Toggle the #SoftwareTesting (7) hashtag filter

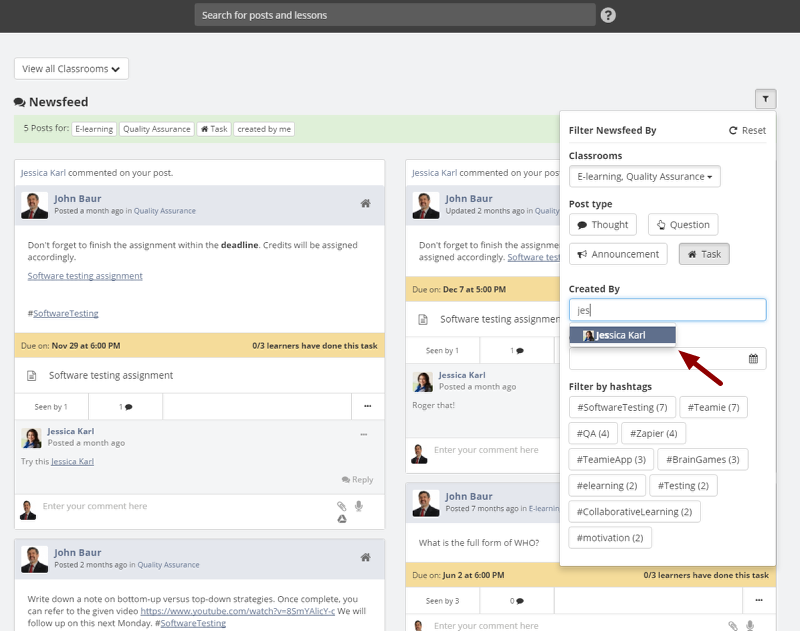point(622,408)
